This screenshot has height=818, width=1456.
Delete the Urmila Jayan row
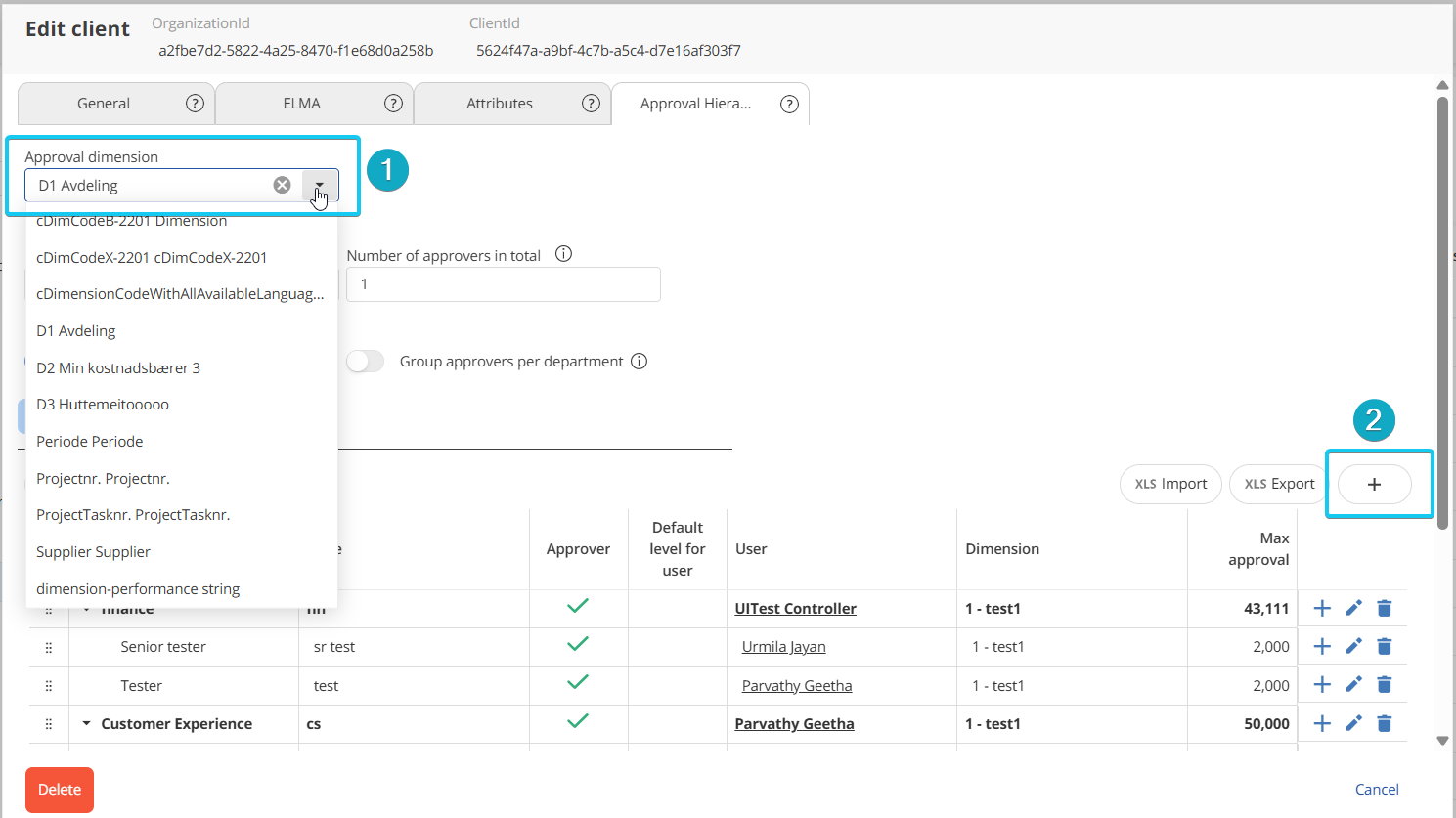[1384, 646]
